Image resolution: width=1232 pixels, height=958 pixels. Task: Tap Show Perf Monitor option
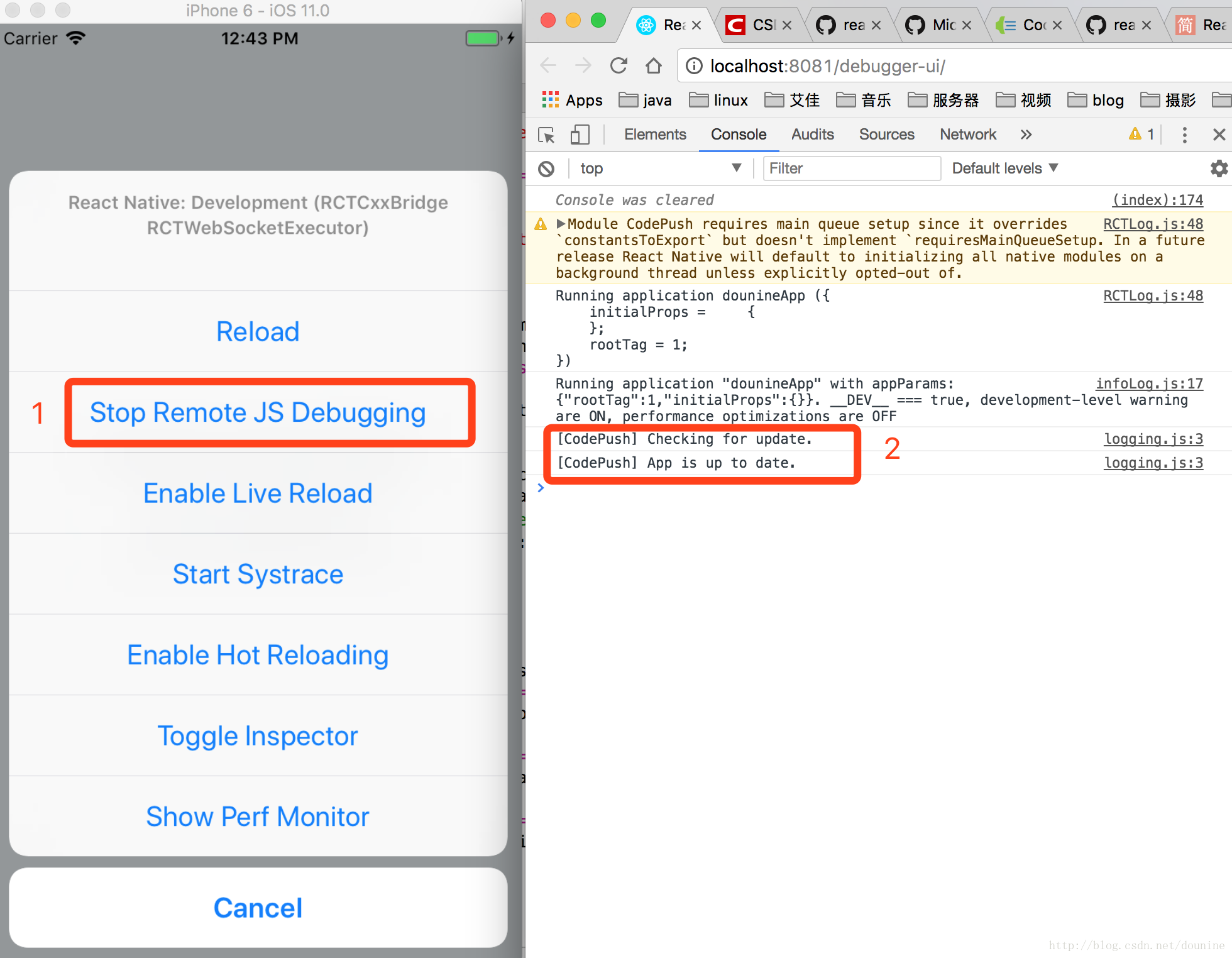[x=258, y=817]
